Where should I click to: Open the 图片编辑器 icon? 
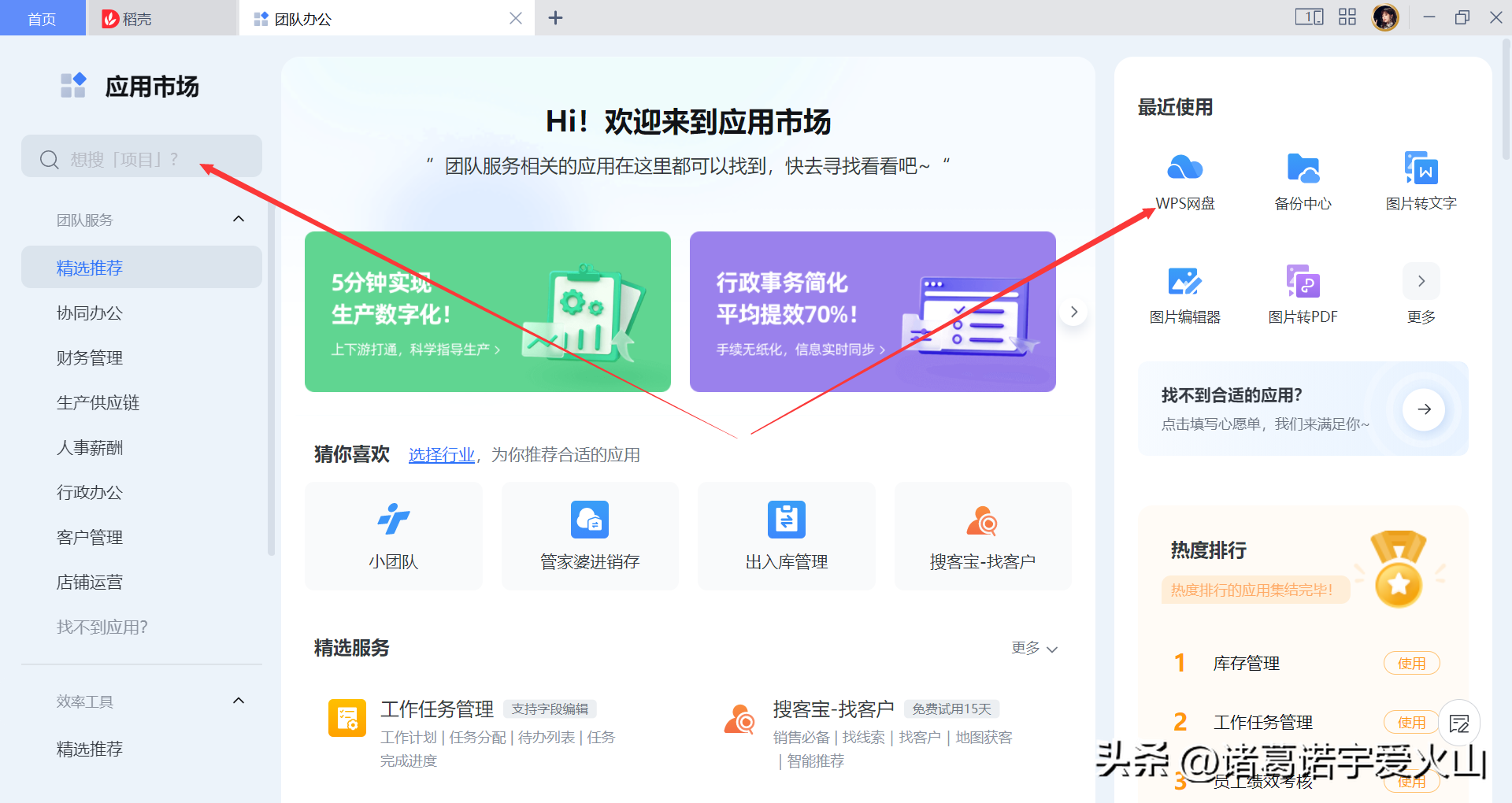tap(1184, 281)
